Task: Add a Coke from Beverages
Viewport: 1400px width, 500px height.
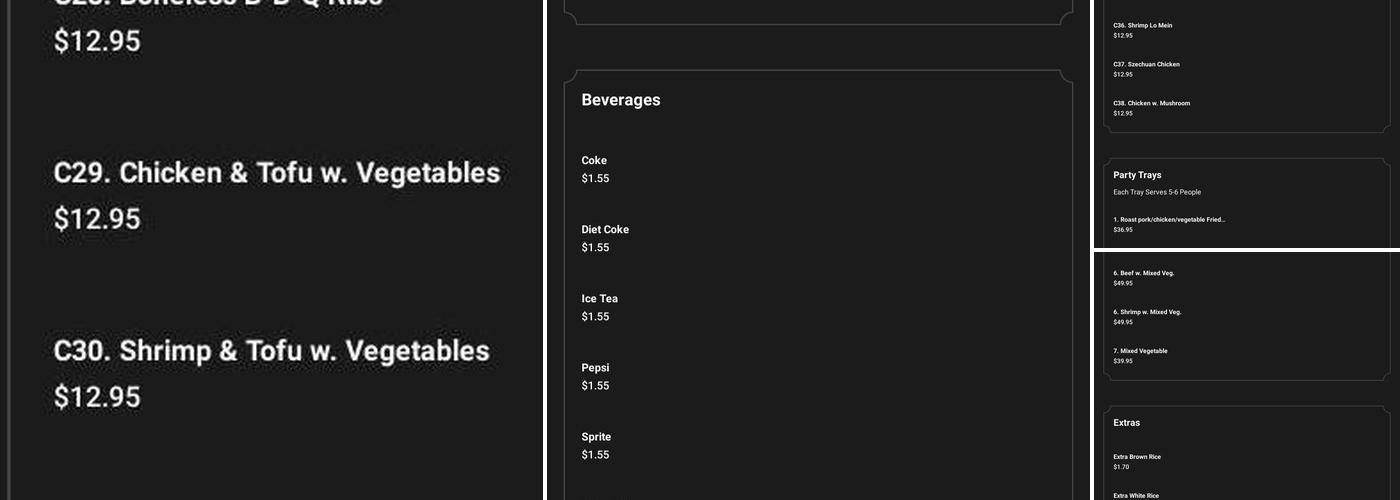Action: (594, 161)
